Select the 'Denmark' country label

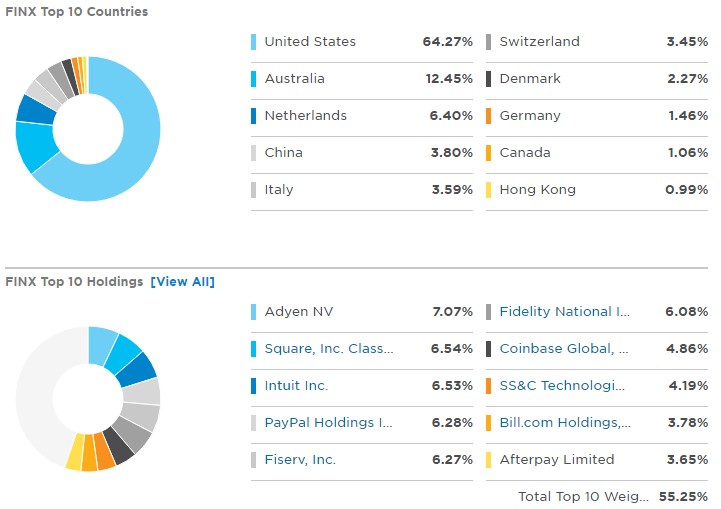pos(530,79)
